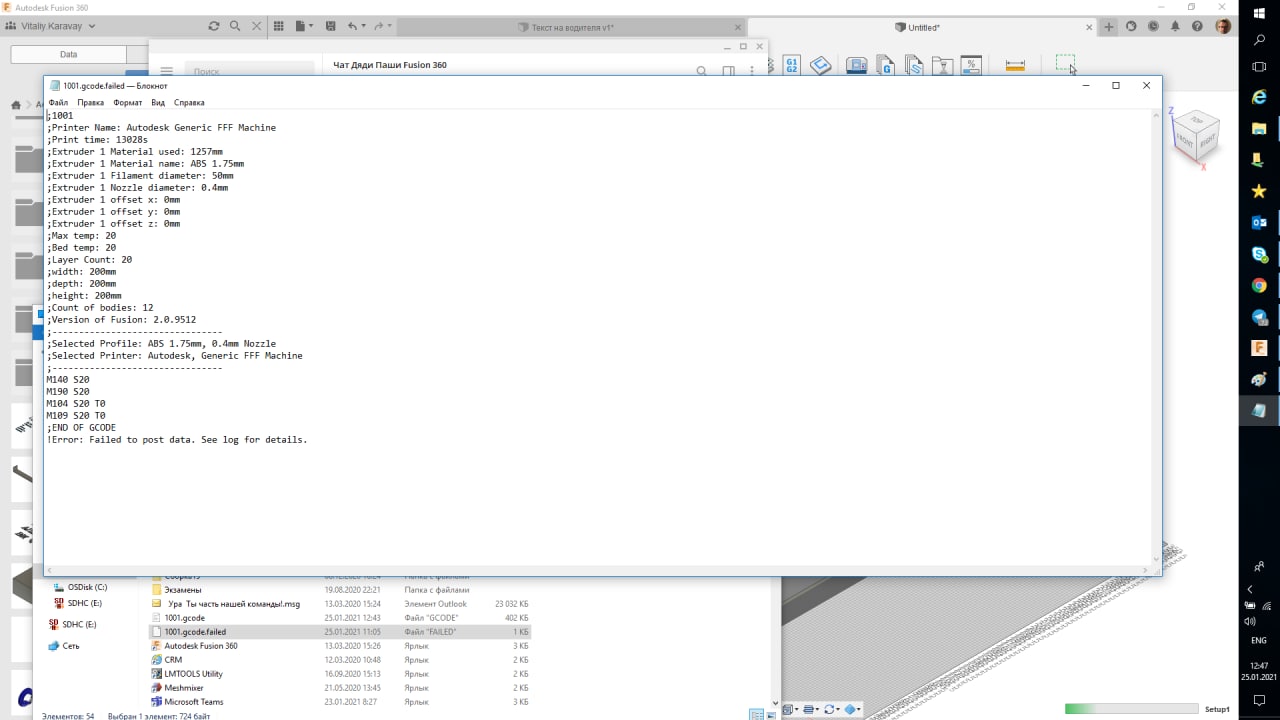Close the Fusion 360 data panel
1280x720 pixels.
tap(257, 26)
